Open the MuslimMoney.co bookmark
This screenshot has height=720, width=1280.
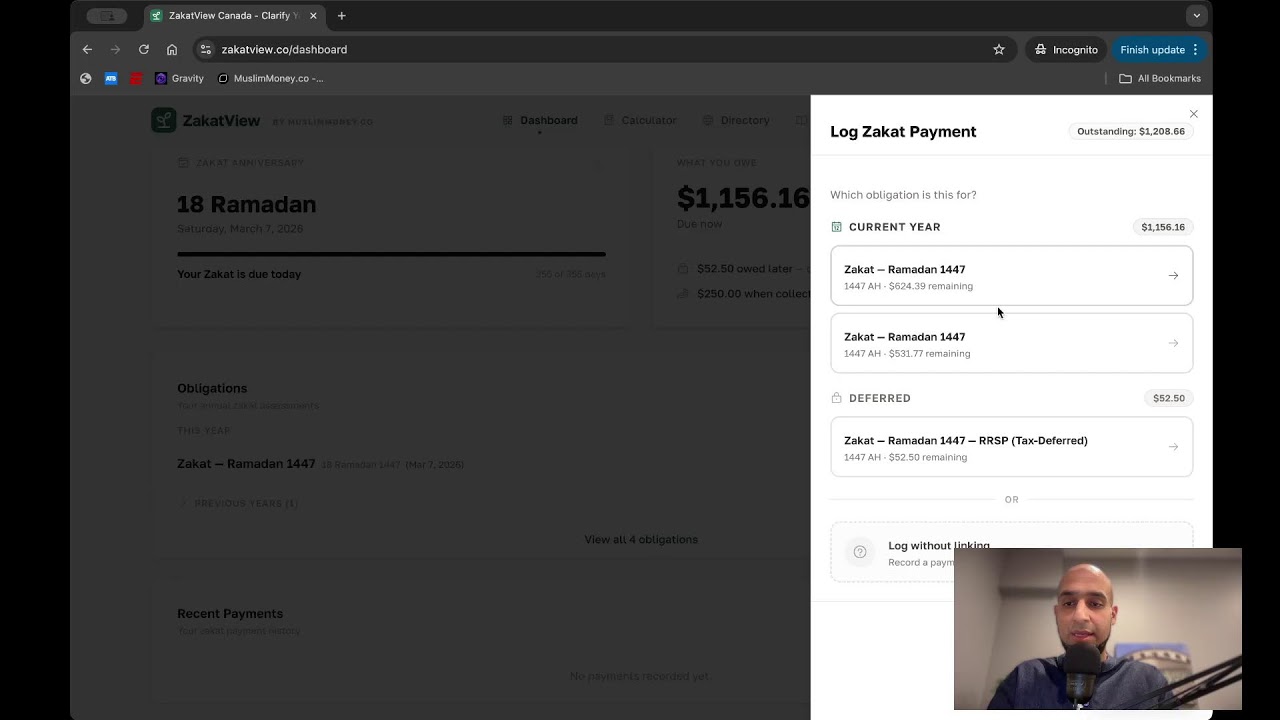[x=270, y=78]
